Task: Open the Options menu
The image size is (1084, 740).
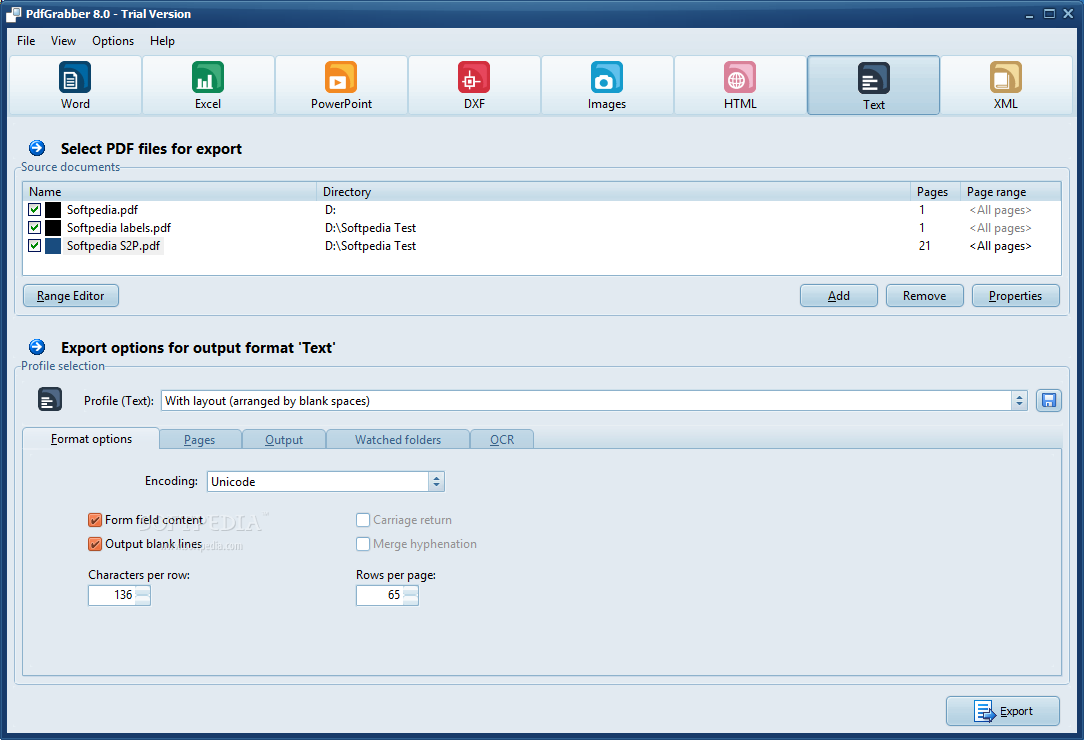Action: point(113,41)
